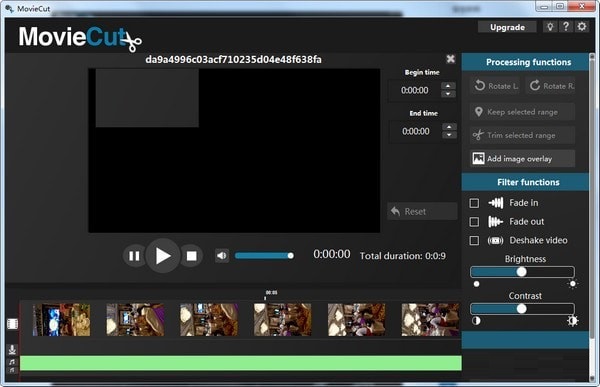Click Trim selected range
This screenshot has width=600, height=387.
(522, 135)
